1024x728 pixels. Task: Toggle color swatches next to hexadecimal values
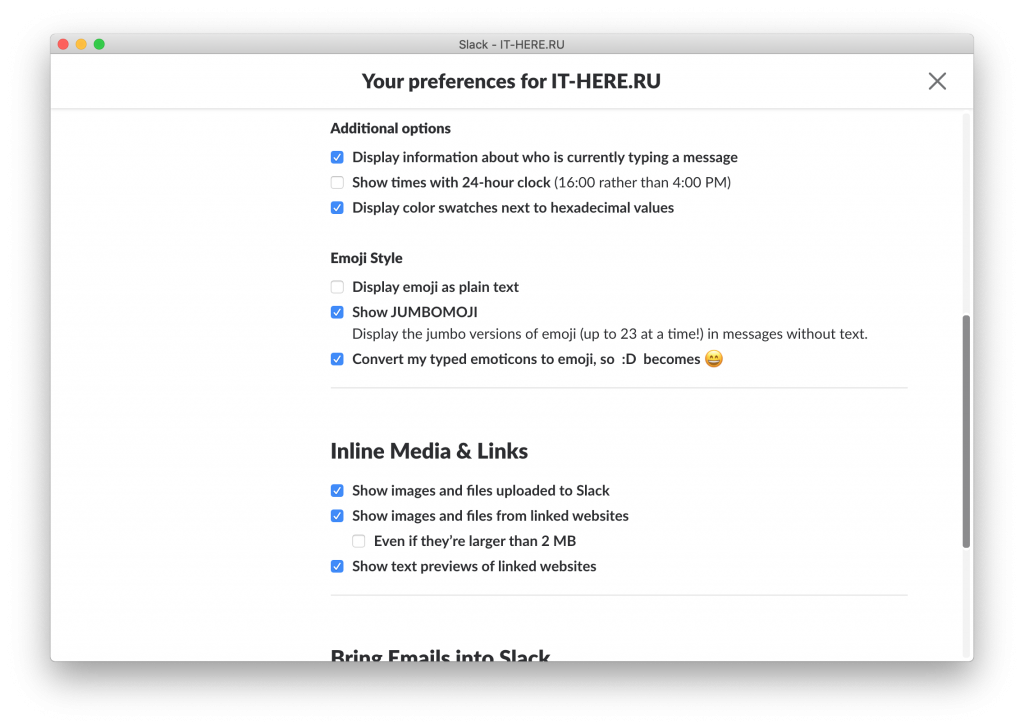click(x=337, y=208)
